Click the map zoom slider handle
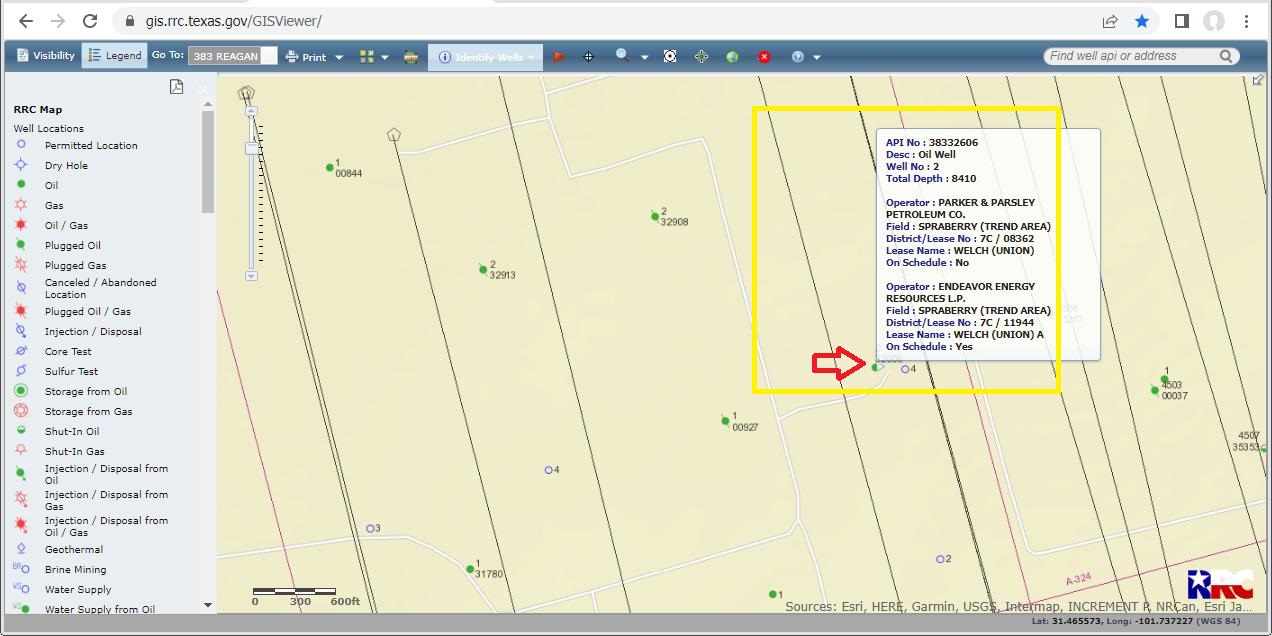 (251, 148)
